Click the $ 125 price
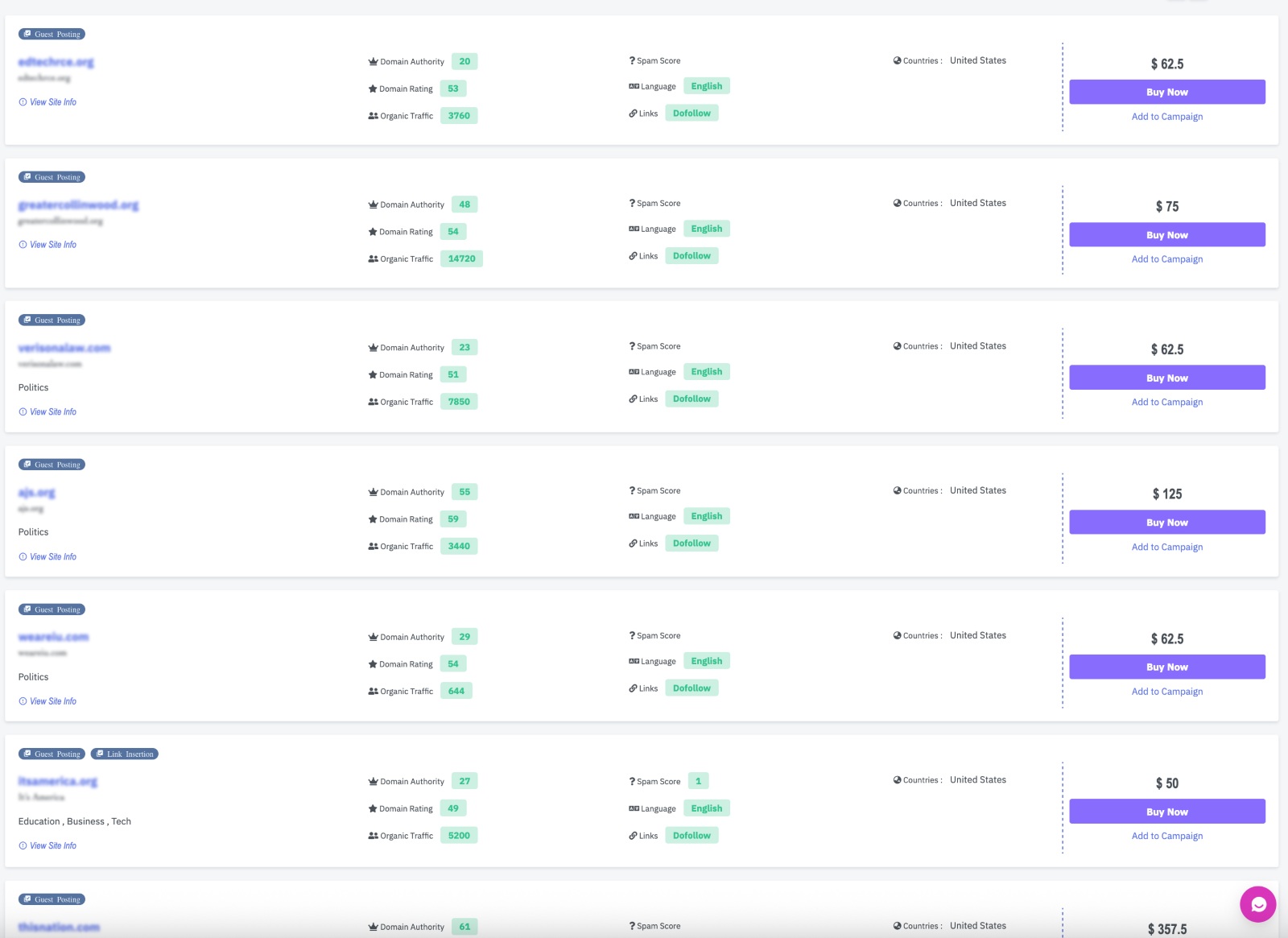This screenshot has width=1288, height=938. pyautogui.click(x=1167, y=494)
